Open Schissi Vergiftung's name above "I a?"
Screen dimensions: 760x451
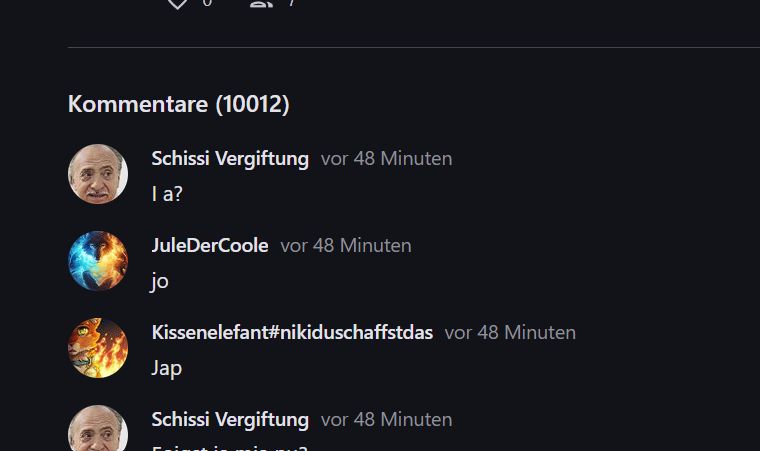pos(230,158)
